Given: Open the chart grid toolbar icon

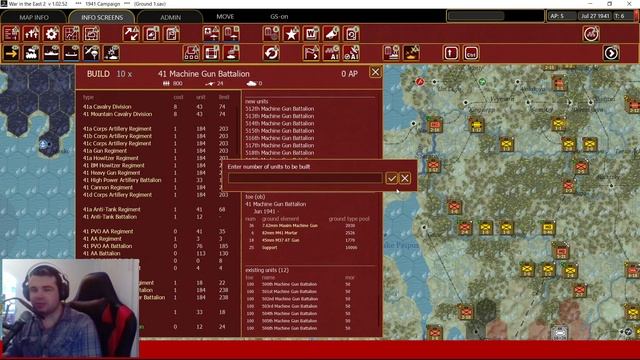Looking at the screenshot, I should tap(71, 33).
